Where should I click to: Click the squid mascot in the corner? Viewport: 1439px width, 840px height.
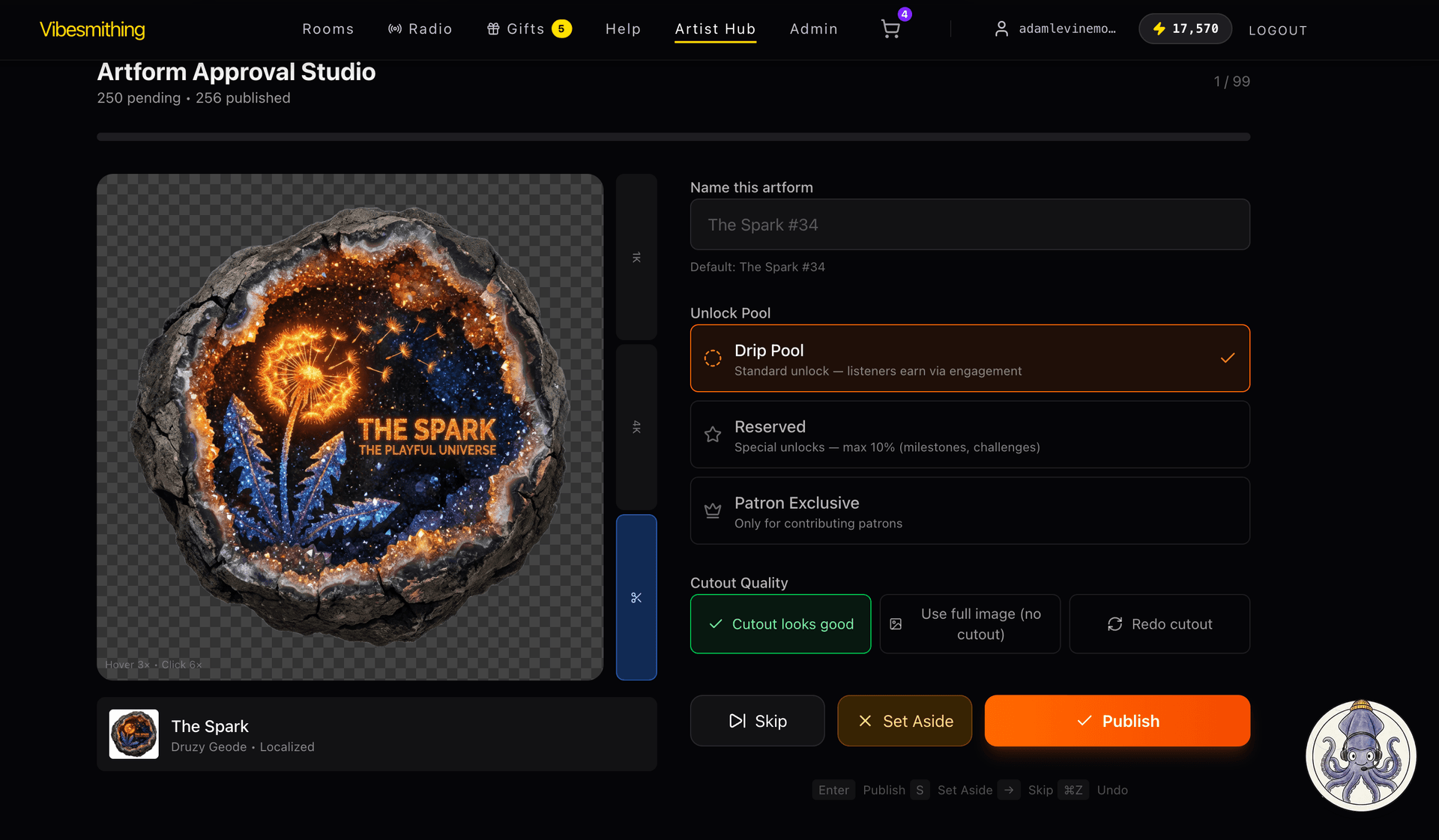tap(1360, 755)
